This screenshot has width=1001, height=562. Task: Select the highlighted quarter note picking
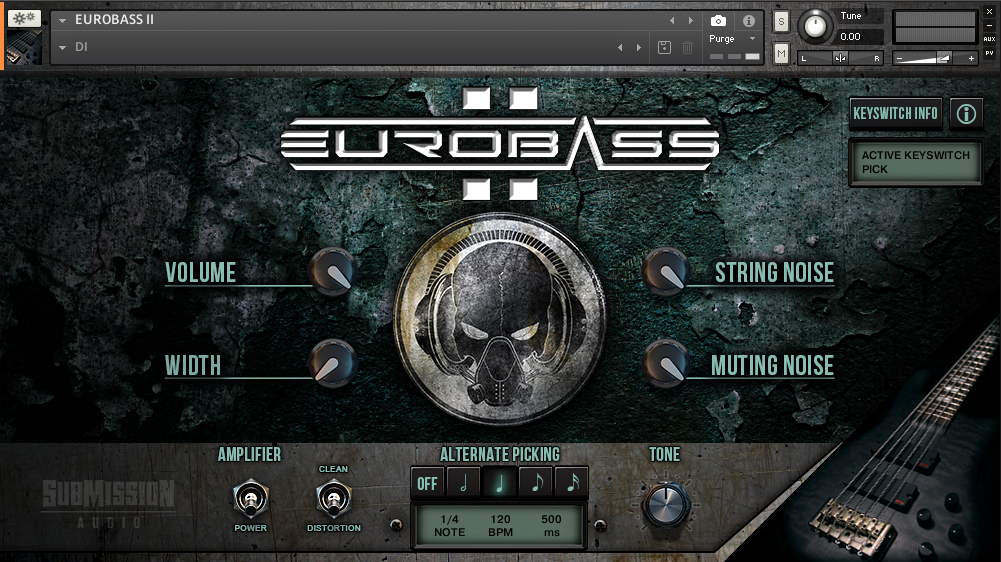click(x=500, y=483)
